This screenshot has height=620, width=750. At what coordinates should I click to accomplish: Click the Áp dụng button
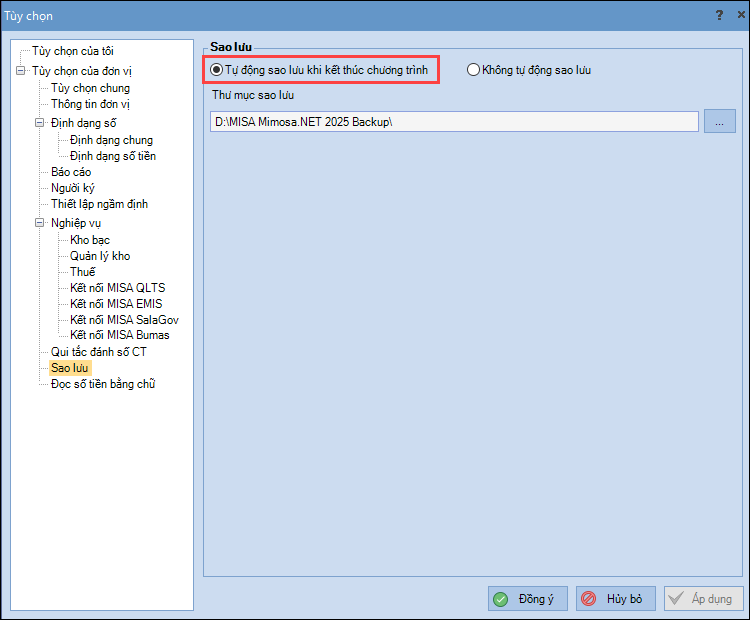(x=704, y=598)
